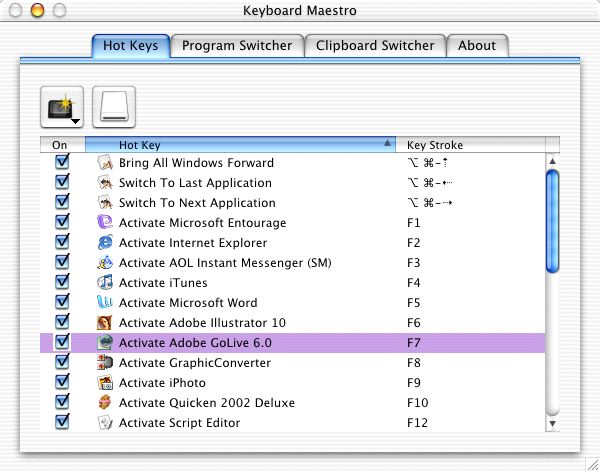Click the iPhoto app icon
Viewport: 600px width, 472px height.
105,382
